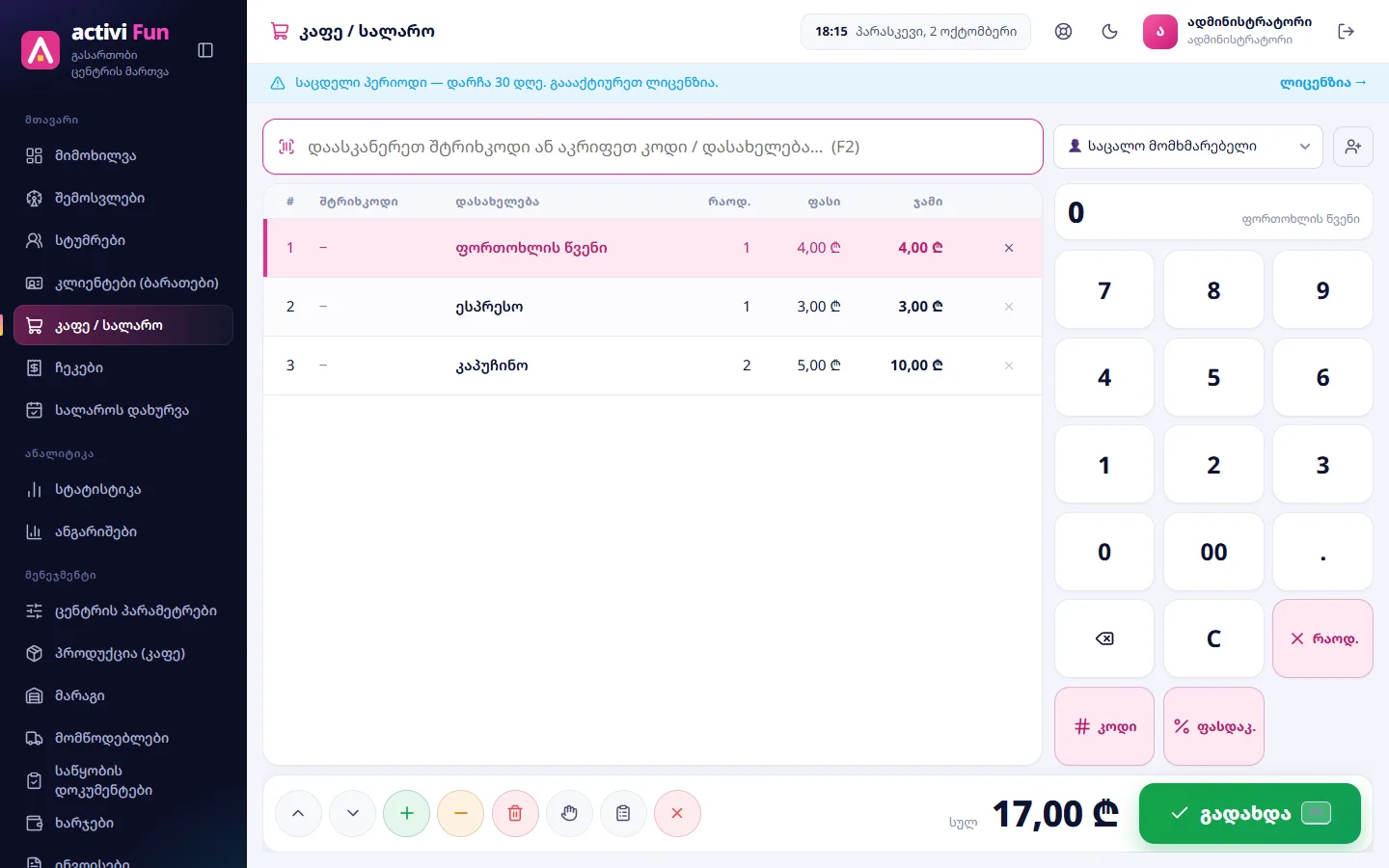
Task: Open the support lifebuoy icon in the header
Action: point(1063,32)
